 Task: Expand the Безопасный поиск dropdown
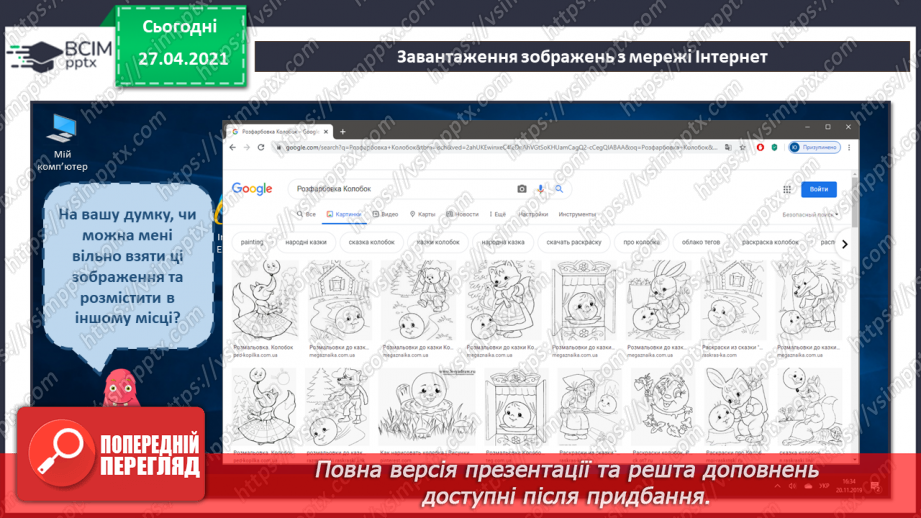(811, 215)
